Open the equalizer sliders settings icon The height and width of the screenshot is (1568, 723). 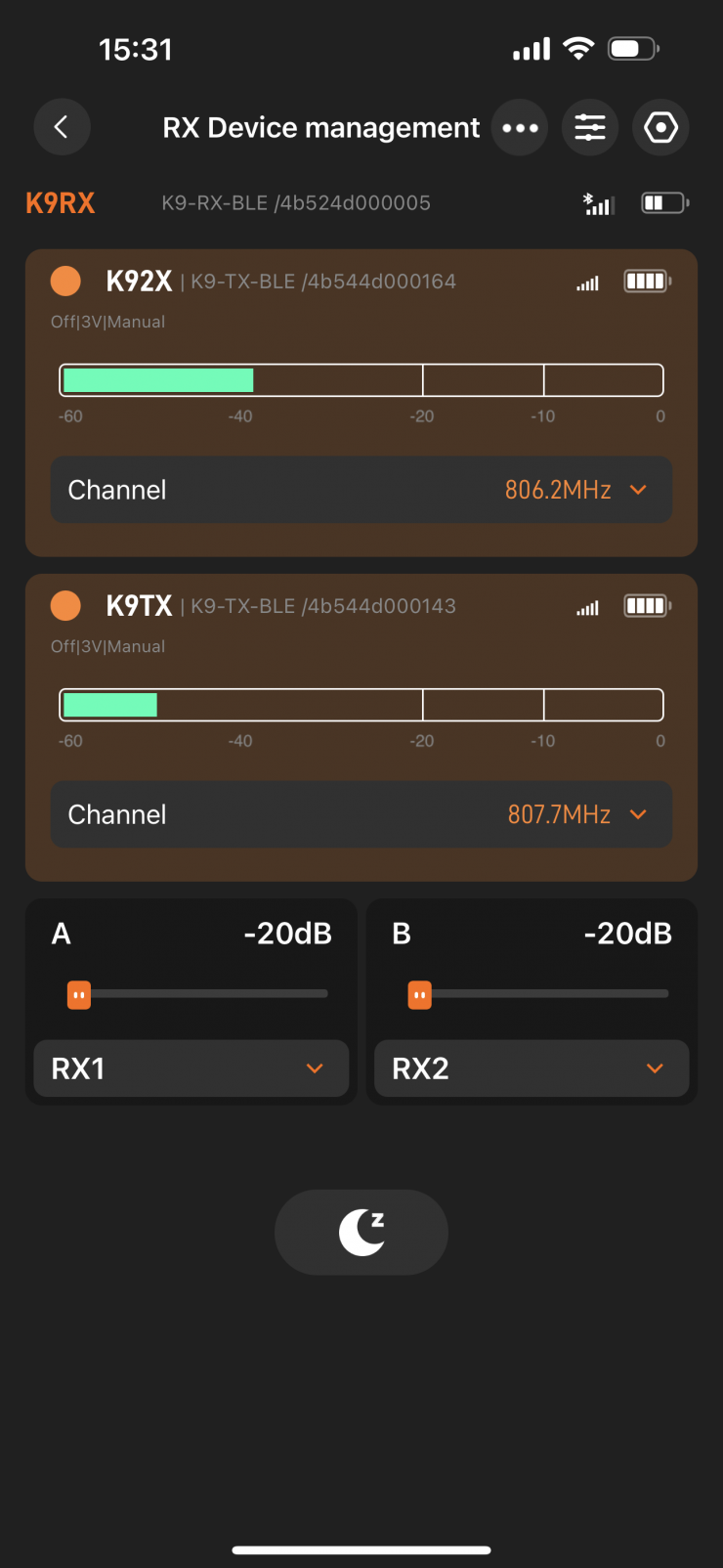590,128
